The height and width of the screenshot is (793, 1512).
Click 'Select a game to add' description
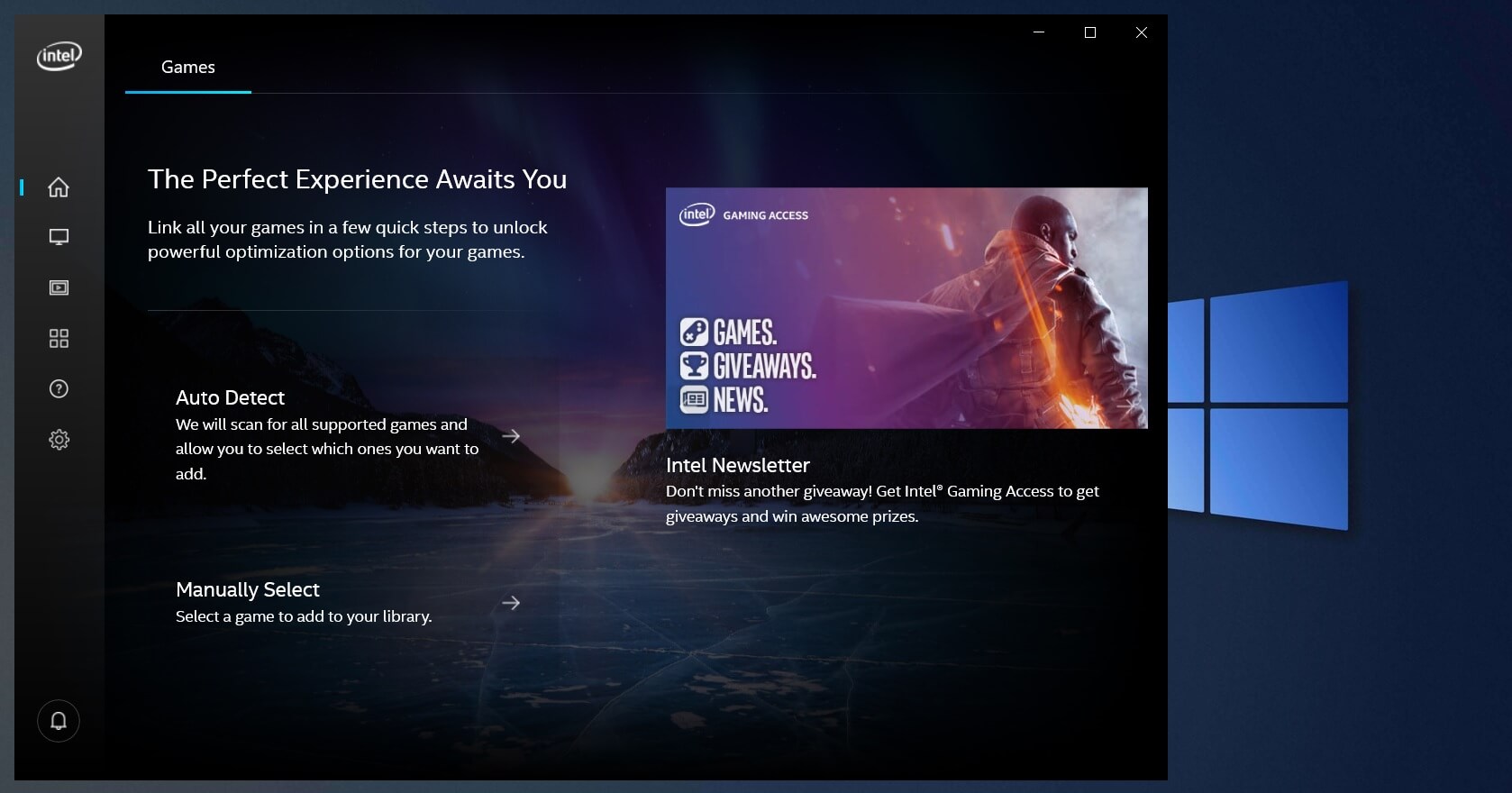tap(304, 616)
